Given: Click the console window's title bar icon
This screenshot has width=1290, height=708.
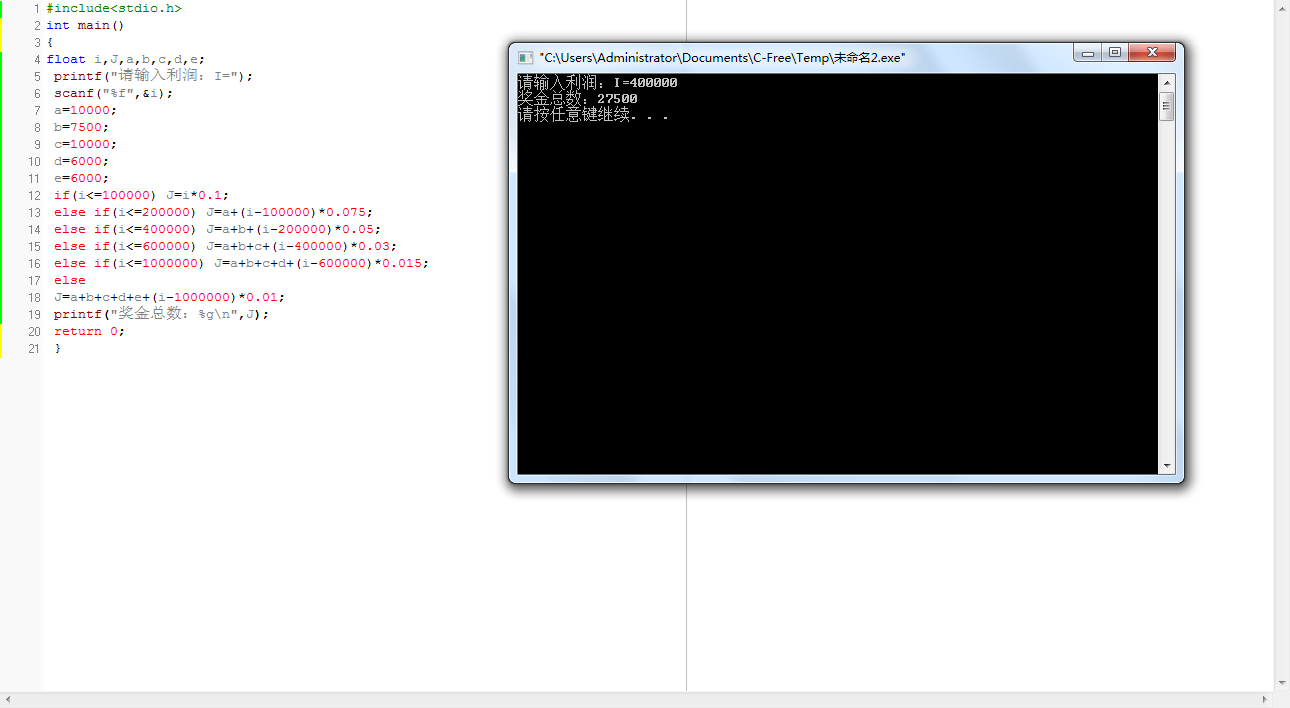Looking at the screenshot, I should [525, 58].
